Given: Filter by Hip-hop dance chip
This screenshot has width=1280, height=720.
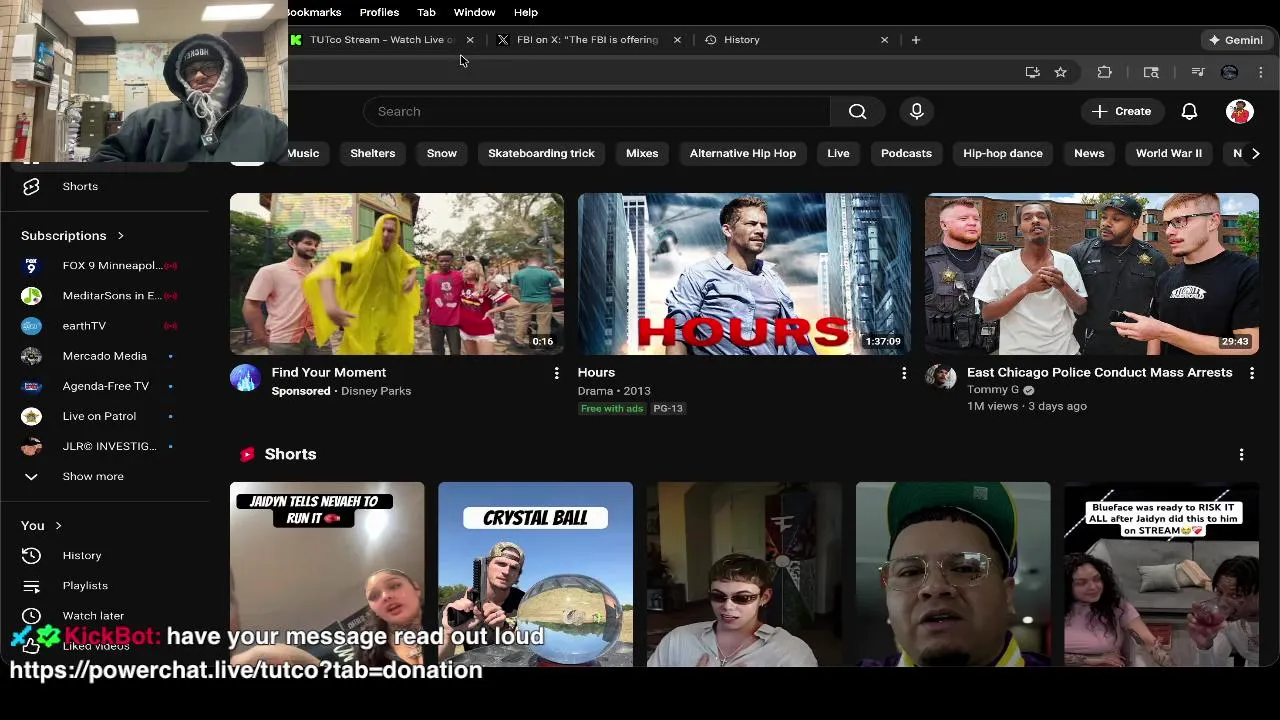Looking at the screenshot, I should coord(1002,153).
